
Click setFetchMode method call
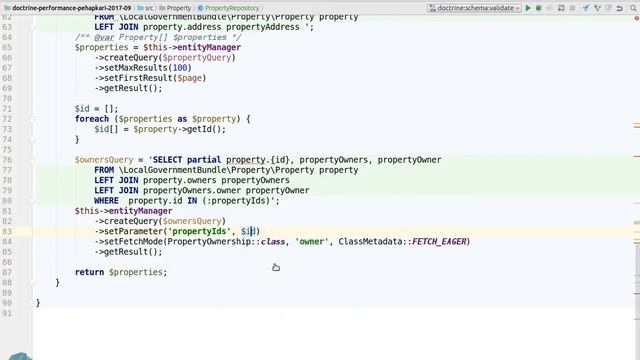(133, 241)
